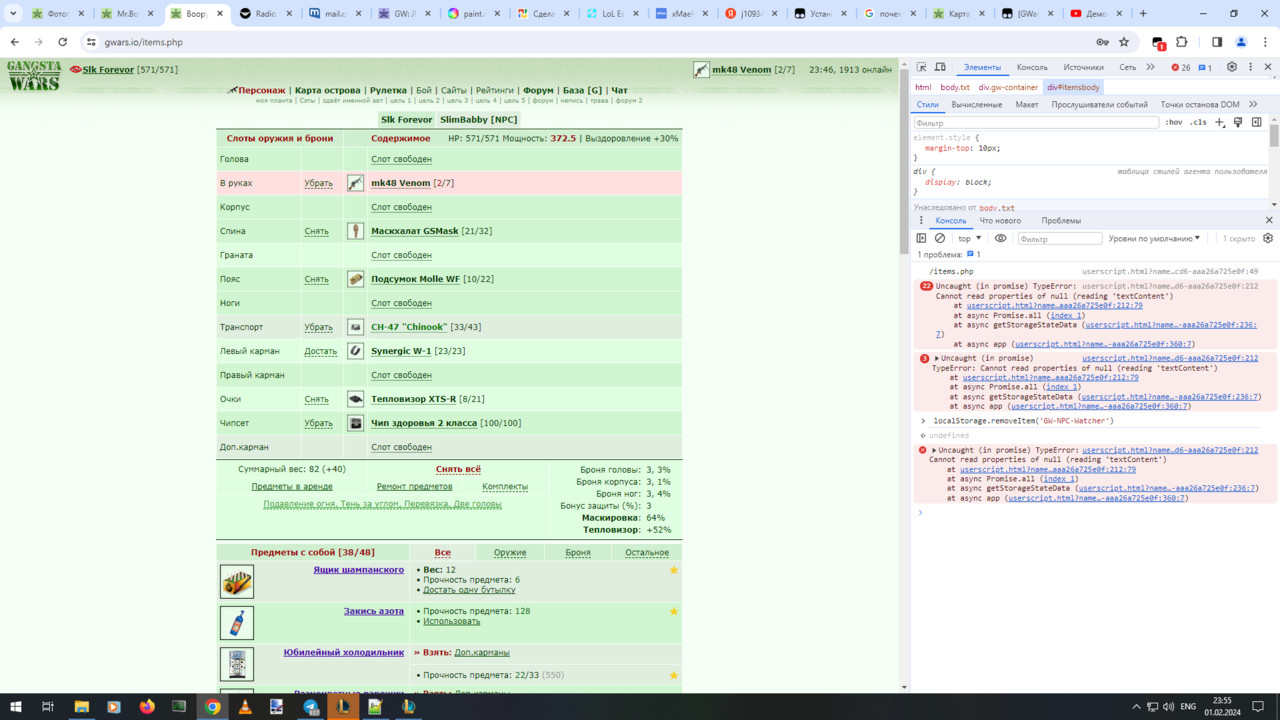The width and height of the screenshot is (1280, 720).
Task: Open Firefox from the Windows taskbar
Action: coord(147,706)
